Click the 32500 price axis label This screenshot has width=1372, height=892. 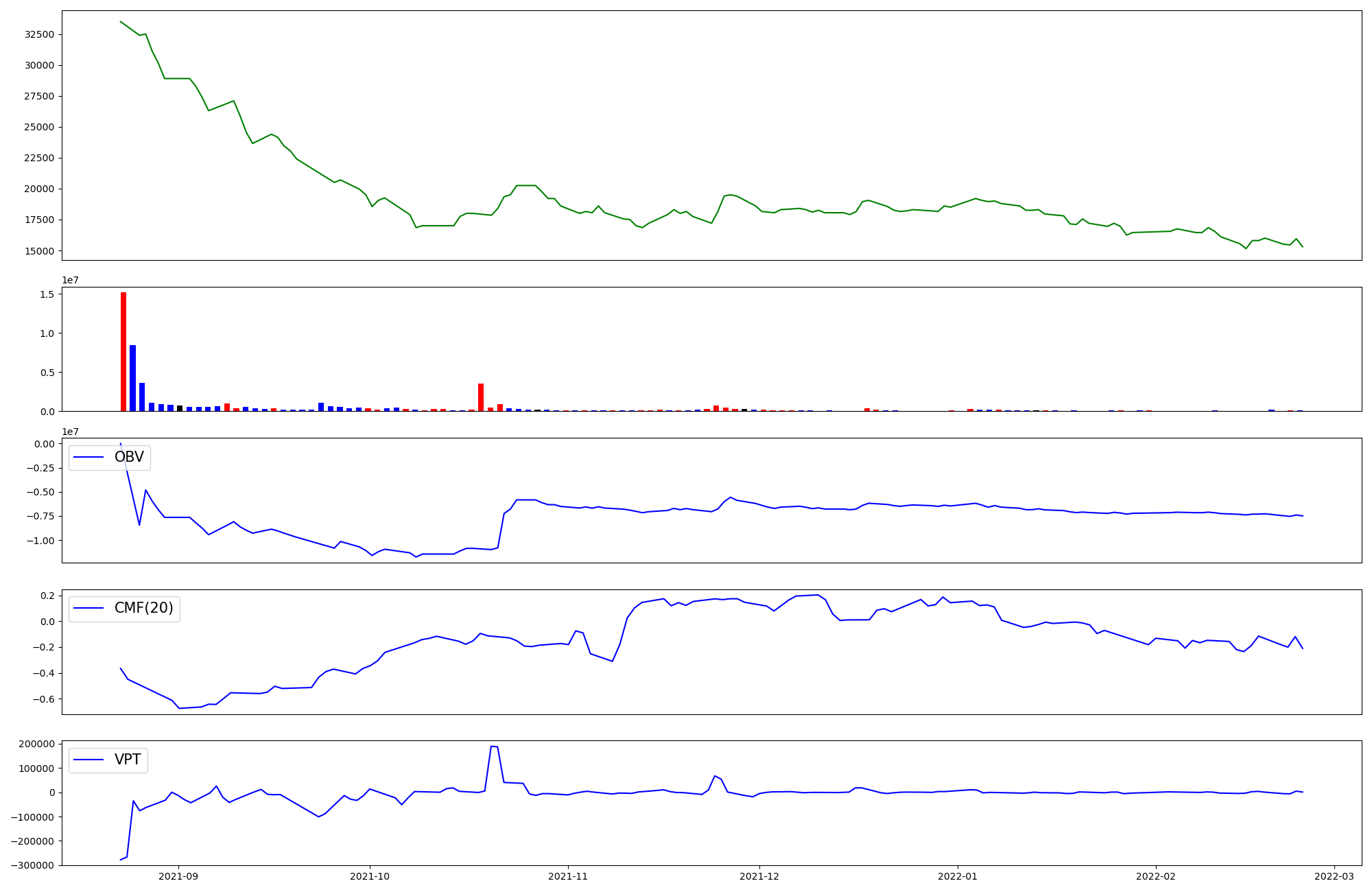(39, 34)
